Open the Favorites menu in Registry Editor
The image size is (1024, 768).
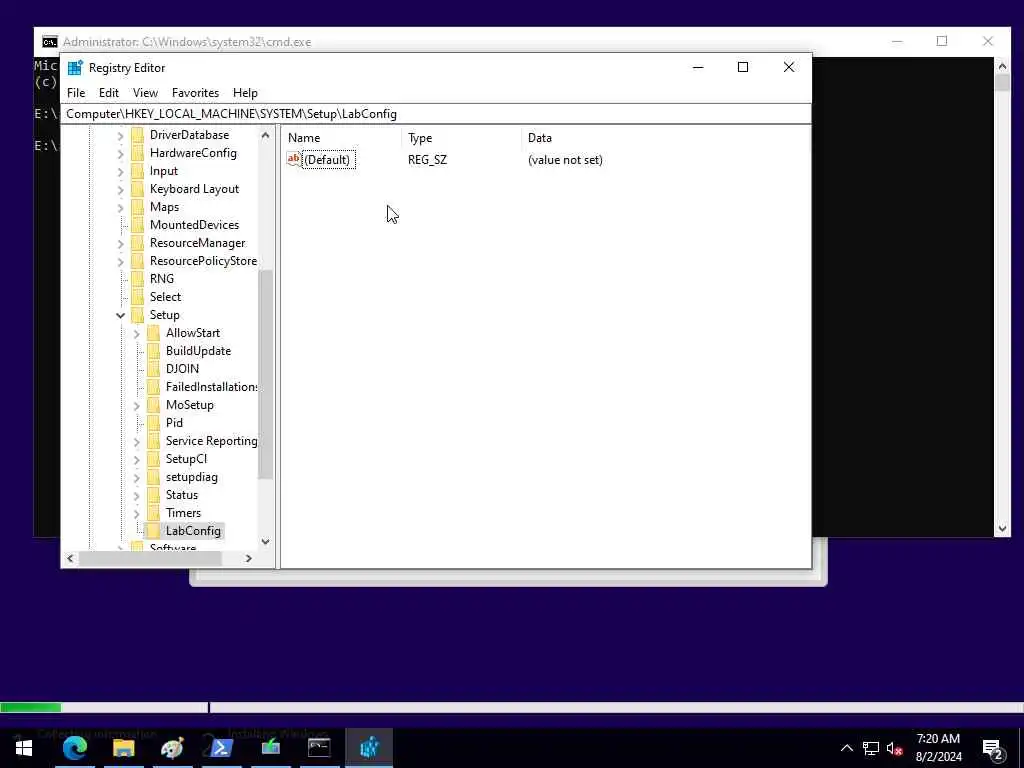coord(195,93)
